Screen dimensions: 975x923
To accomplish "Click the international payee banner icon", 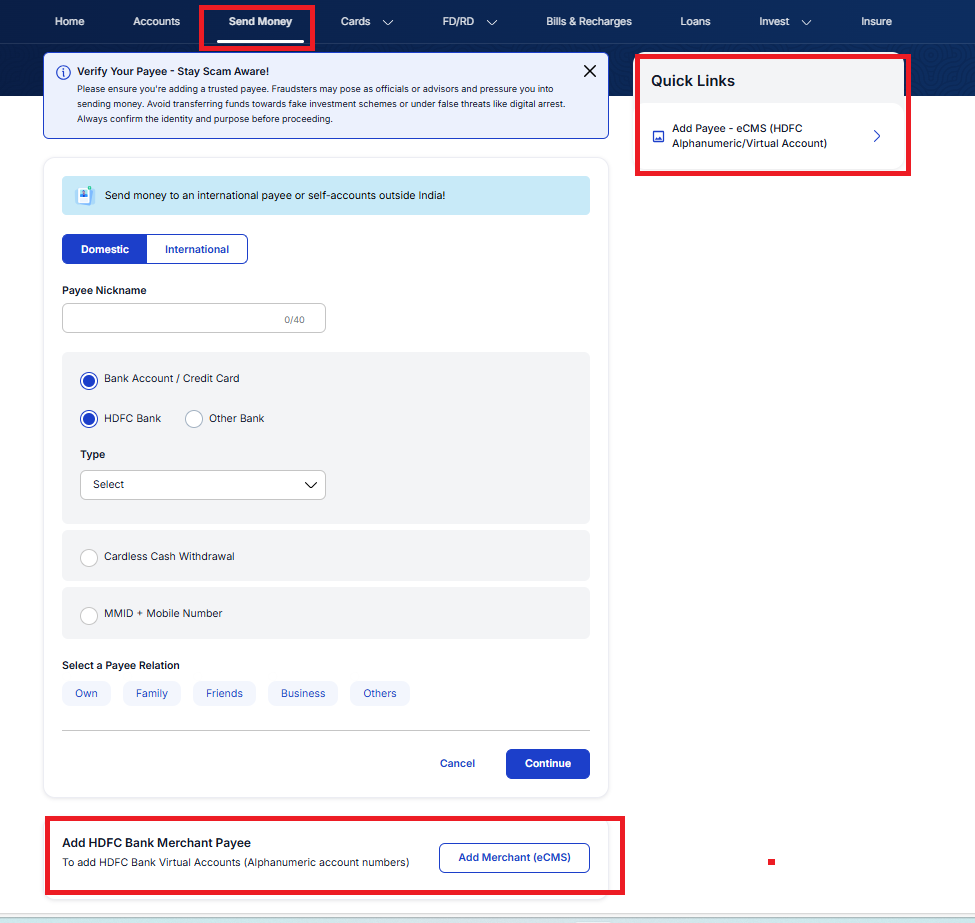I will coord(84,195).
